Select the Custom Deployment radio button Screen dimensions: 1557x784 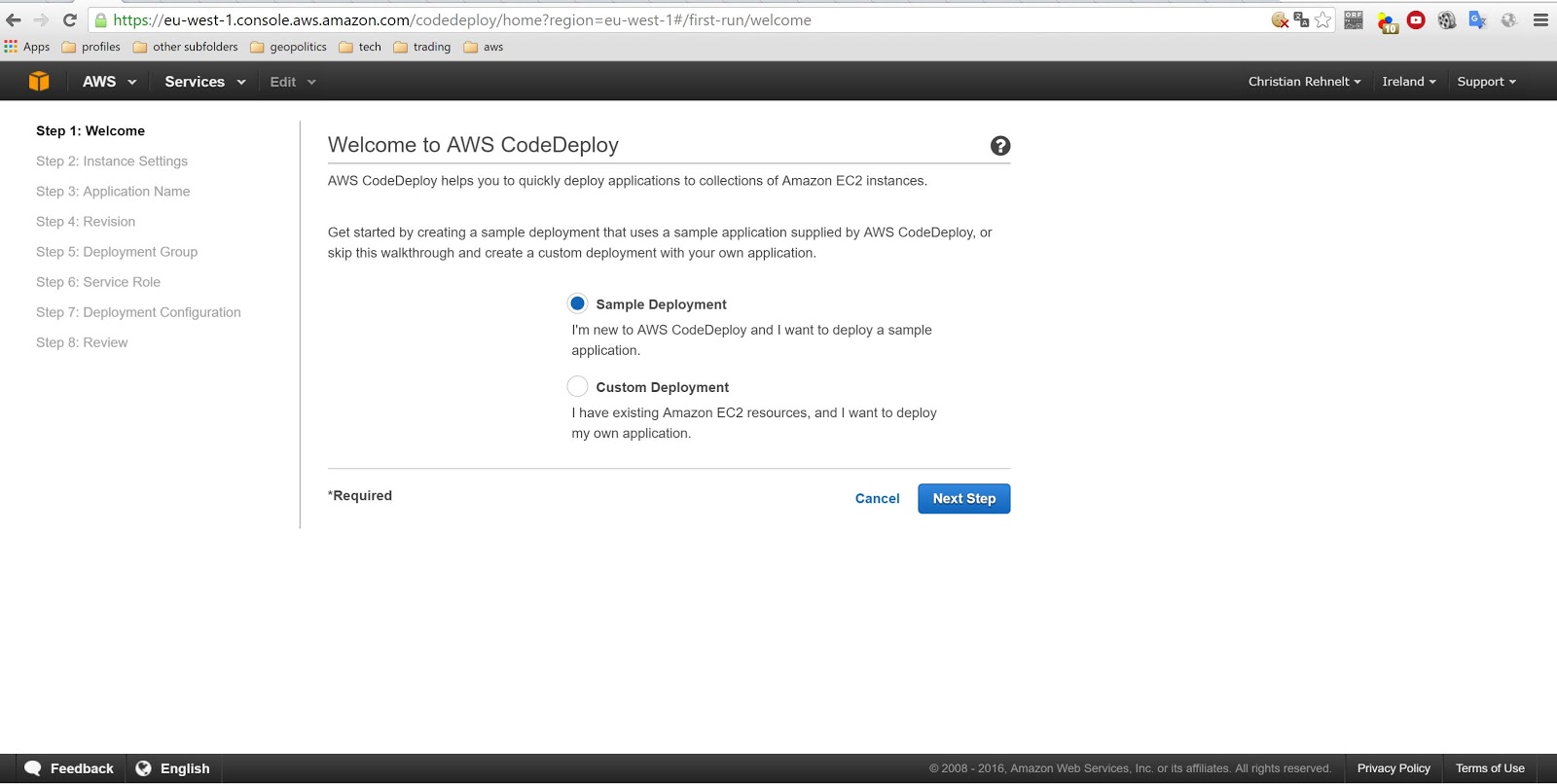pos(577,386)
